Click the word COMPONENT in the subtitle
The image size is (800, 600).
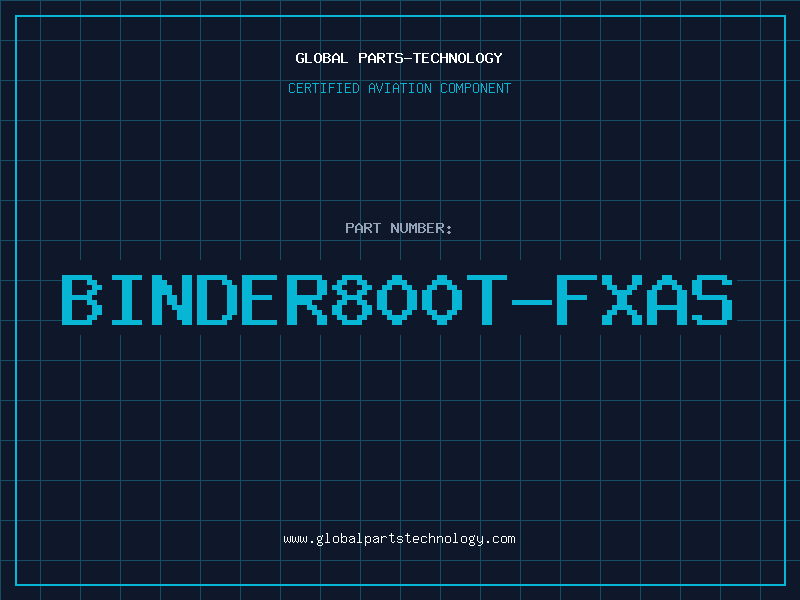pos(474,88)
